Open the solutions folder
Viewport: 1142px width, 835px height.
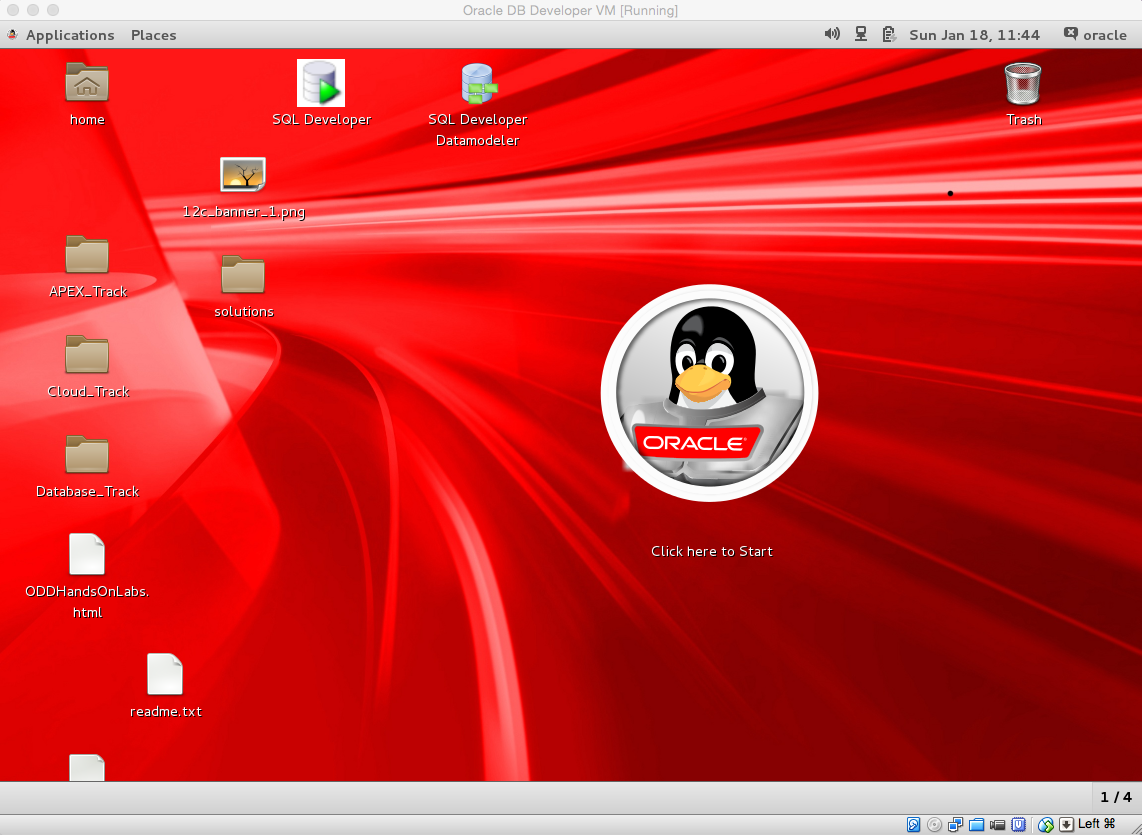coord(243,274)
